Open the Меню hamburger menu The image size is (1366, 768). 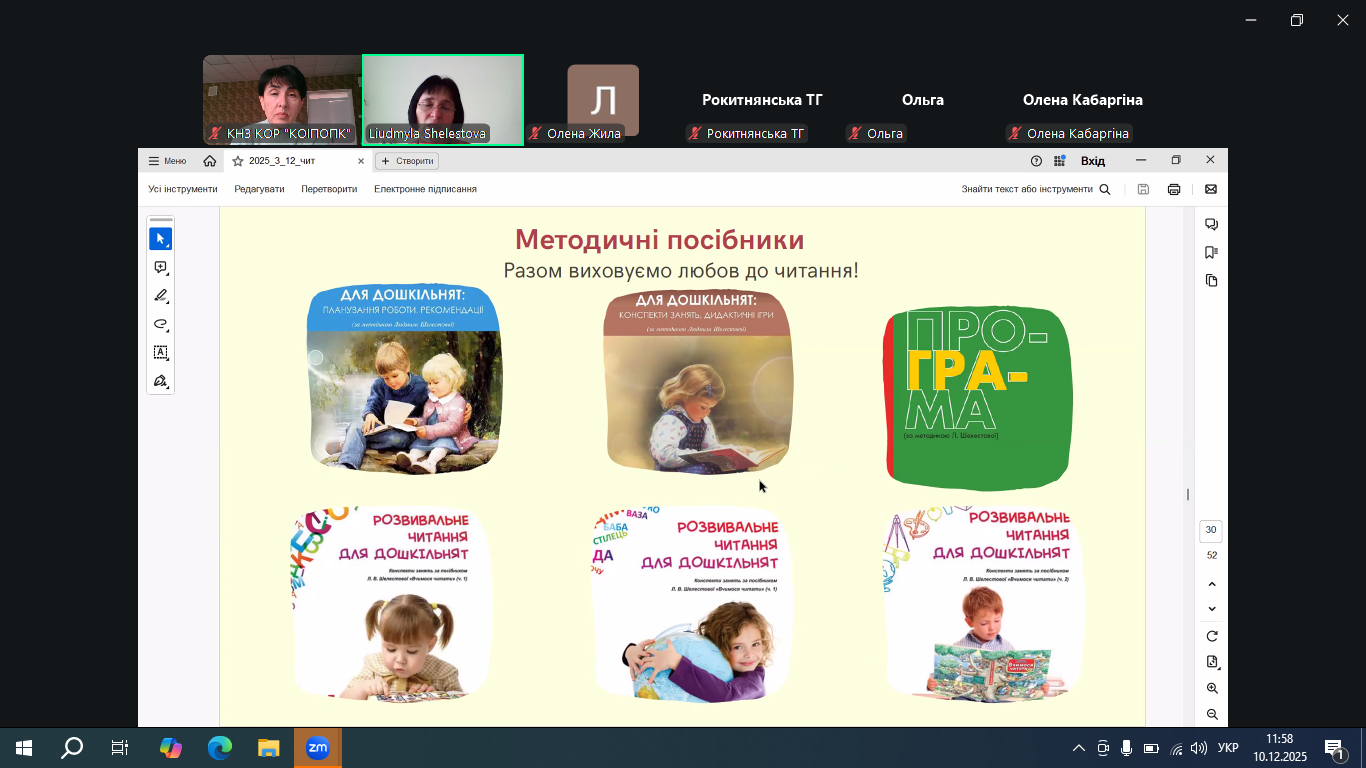[167, 161]
